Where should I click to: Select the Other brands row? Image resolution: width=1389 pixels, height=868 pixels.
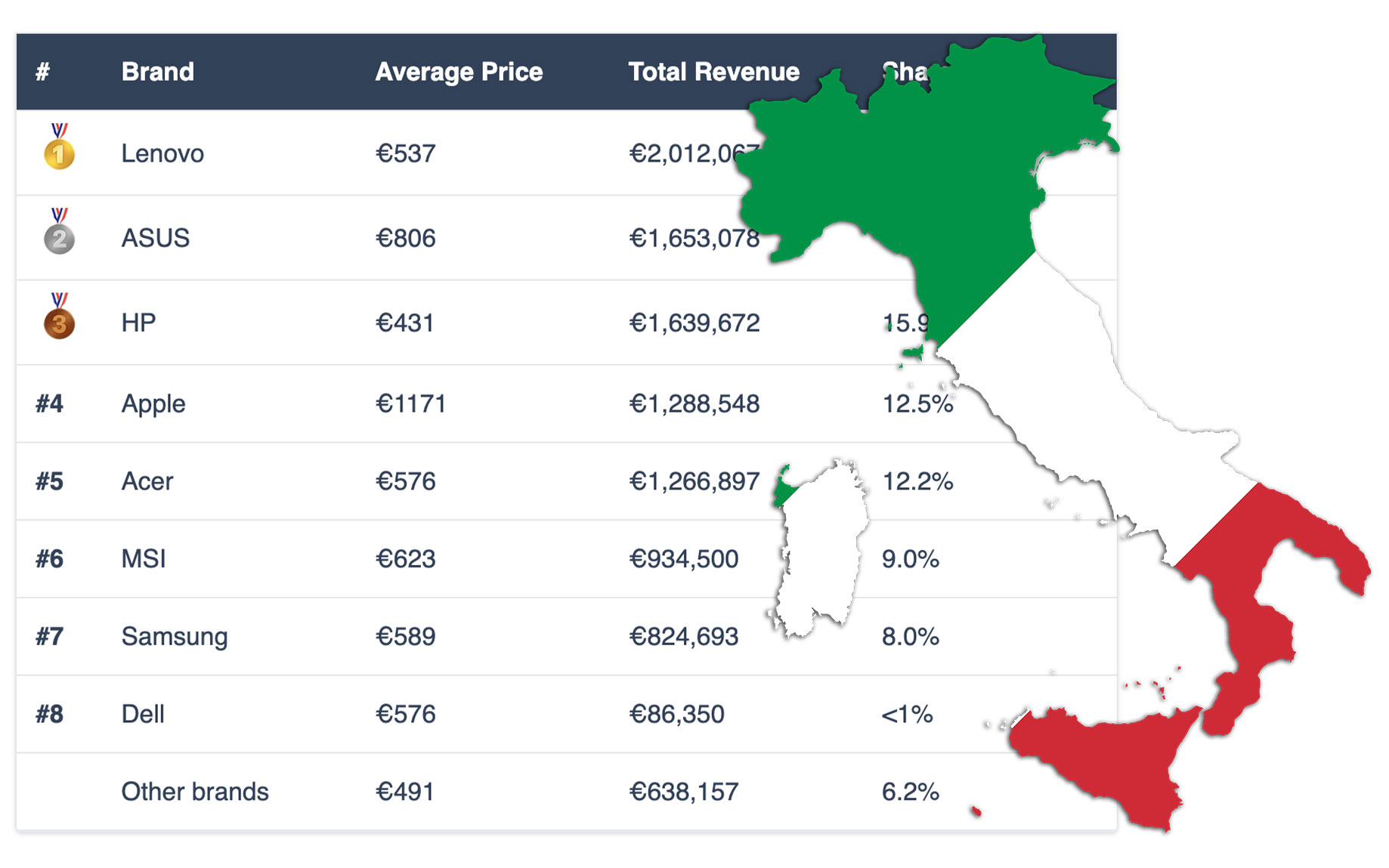click(x=194, y=791)
